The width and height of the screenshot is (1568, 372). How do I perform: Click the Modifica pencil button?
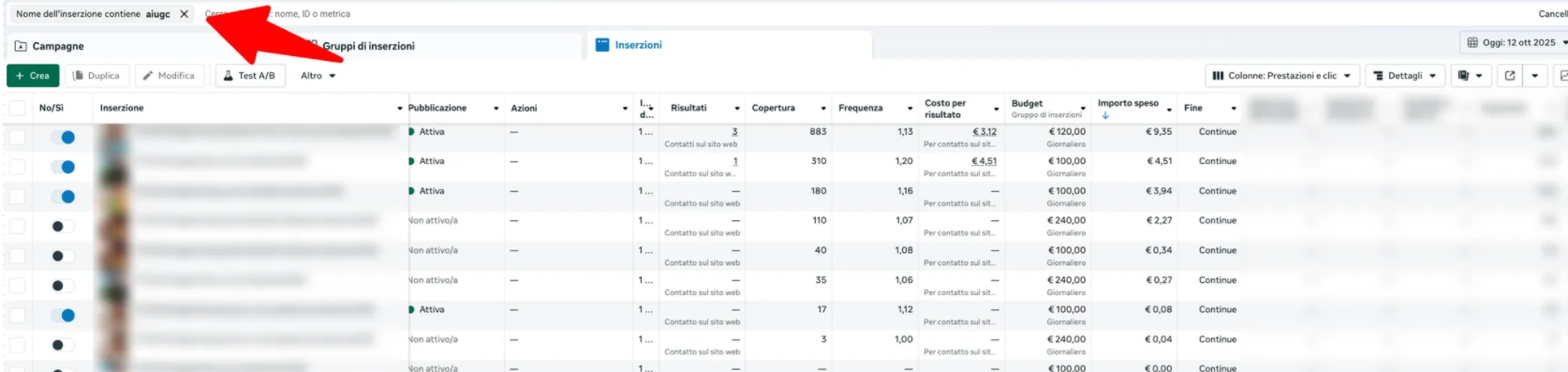click(170, 76)
